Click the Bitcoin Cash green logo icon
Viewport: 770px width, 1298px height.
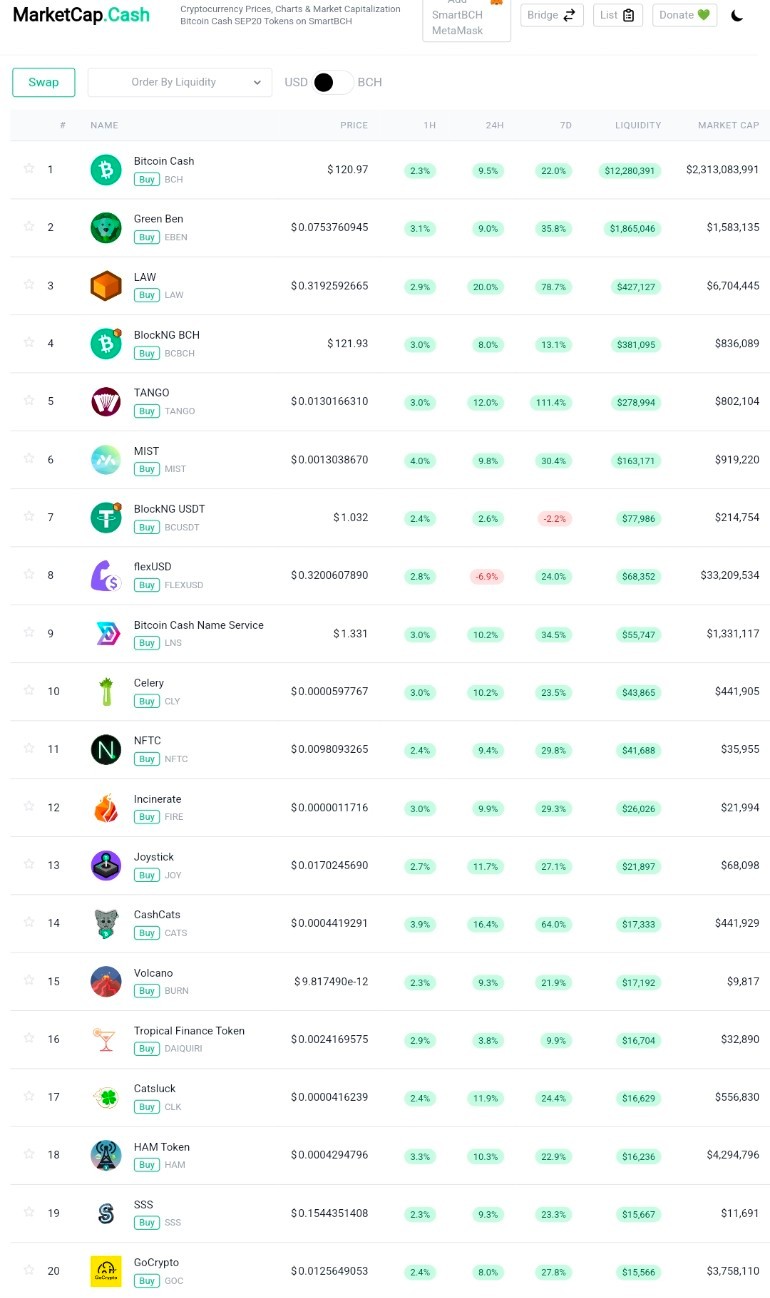coord(106,169)
